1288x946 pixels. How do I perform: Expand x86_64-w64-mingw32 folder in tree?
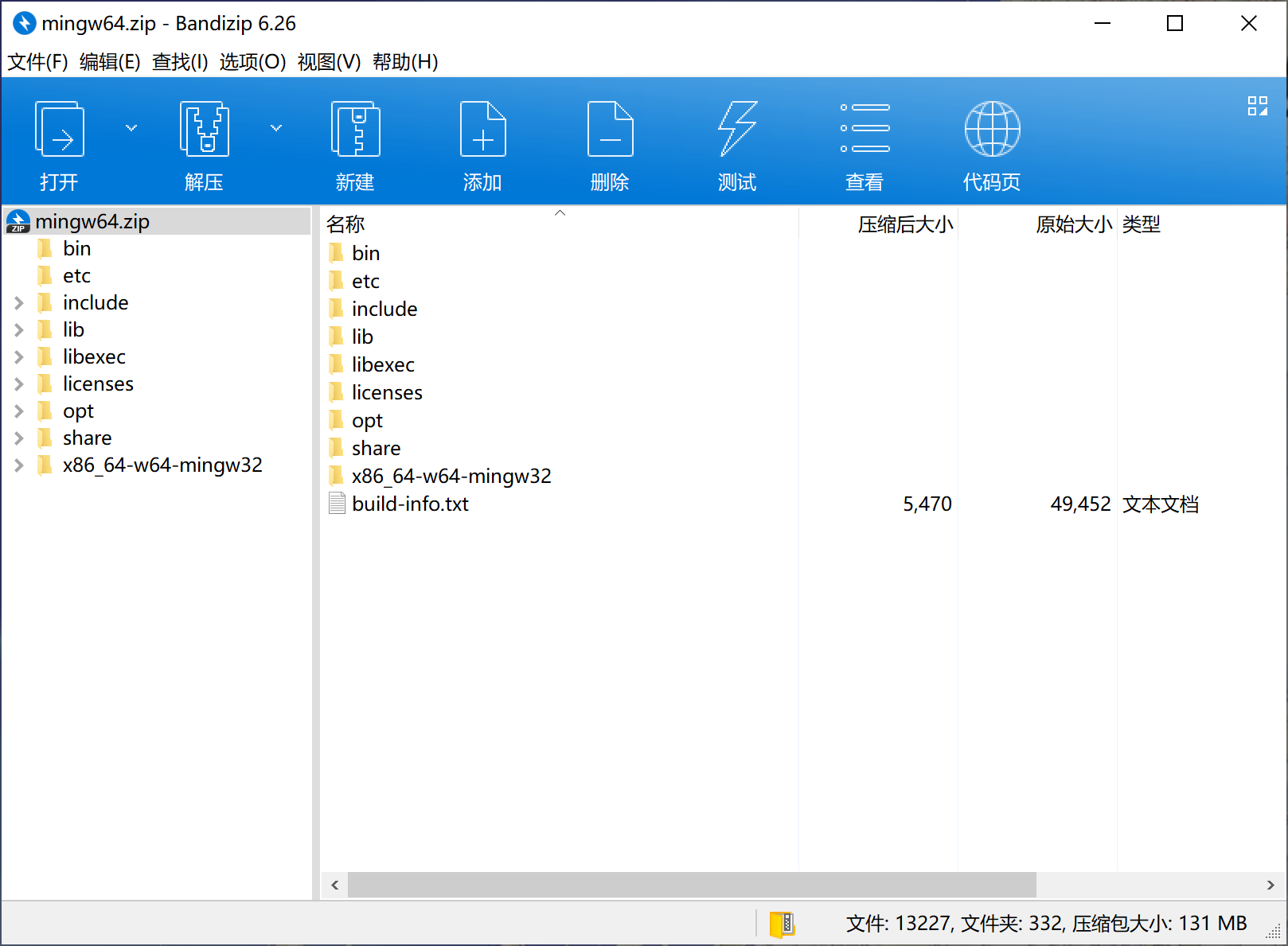(19, 465)
